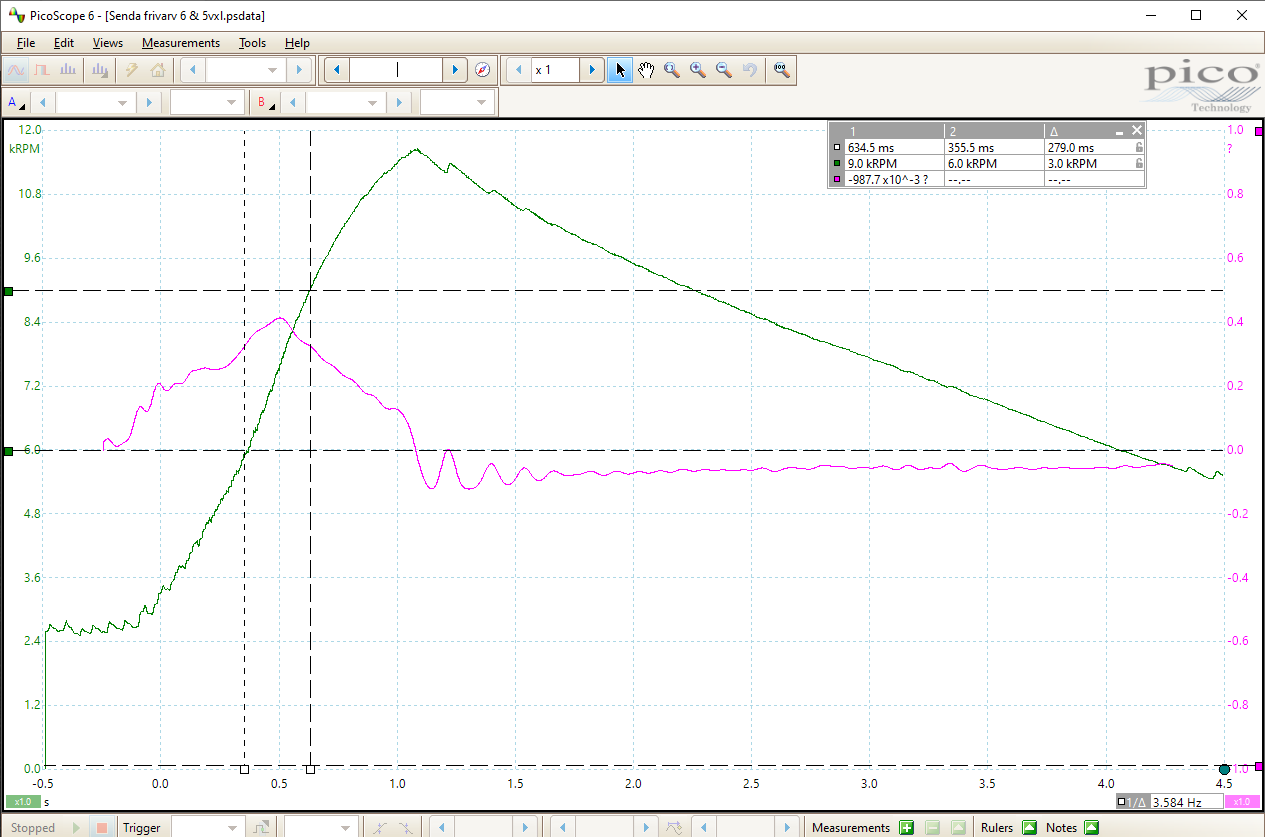This screenshot has width=1265, height=837.
Task: Expand the Trigger mode dropdown
Action: [x=207, y=827]
